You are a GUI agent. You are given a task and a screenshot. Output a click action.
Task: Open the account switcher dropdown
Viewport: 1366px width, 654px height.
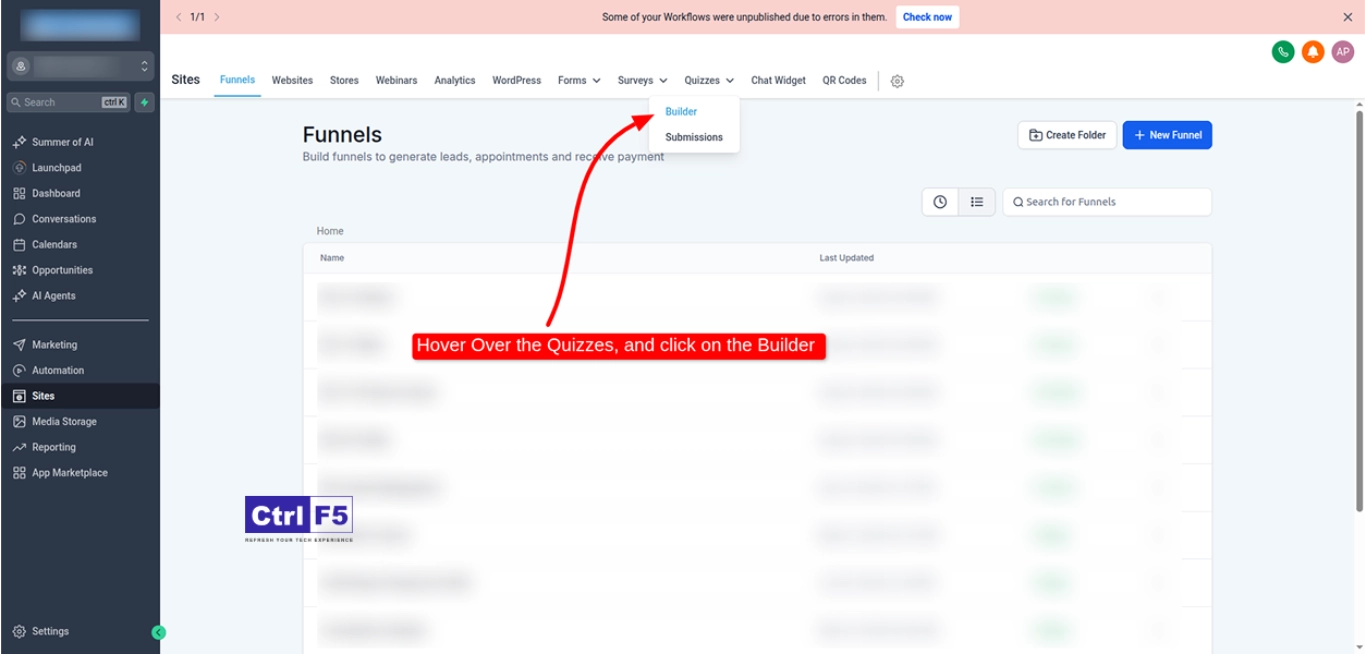[80, 66]
